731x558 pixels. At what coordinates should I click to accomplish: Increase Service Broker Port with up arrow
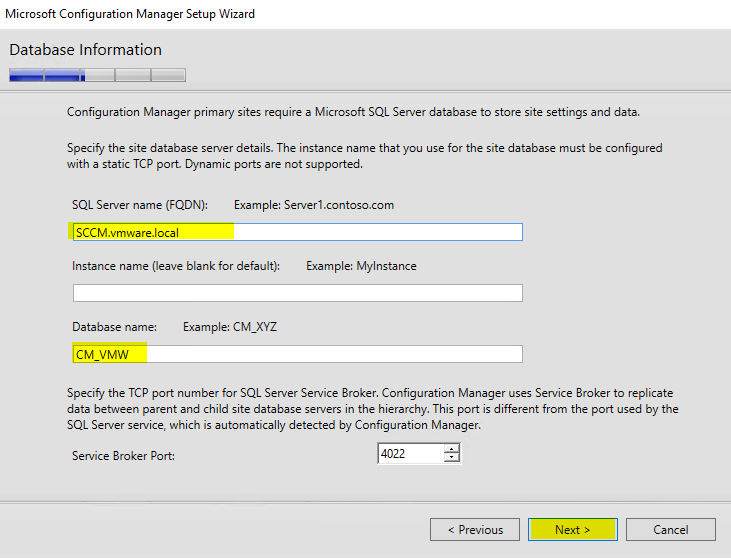pyautogui.click(x=452, y=449)
